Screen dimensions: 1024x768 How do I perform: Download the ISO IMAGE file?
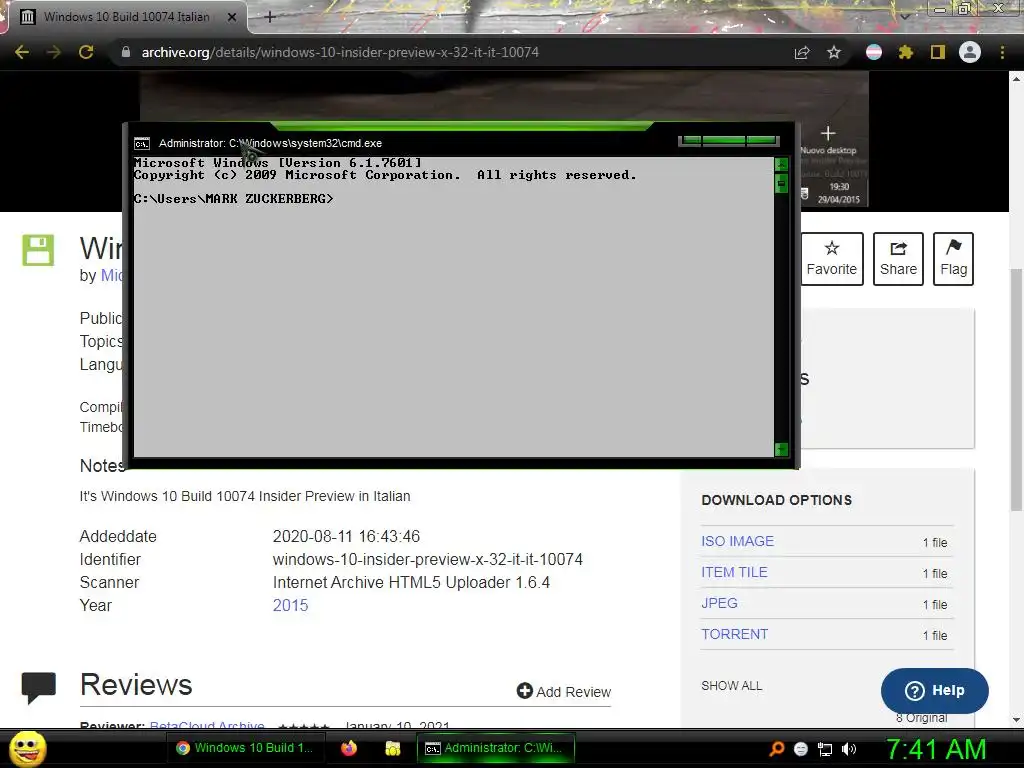pyautogui.click(x=737, y=541)
